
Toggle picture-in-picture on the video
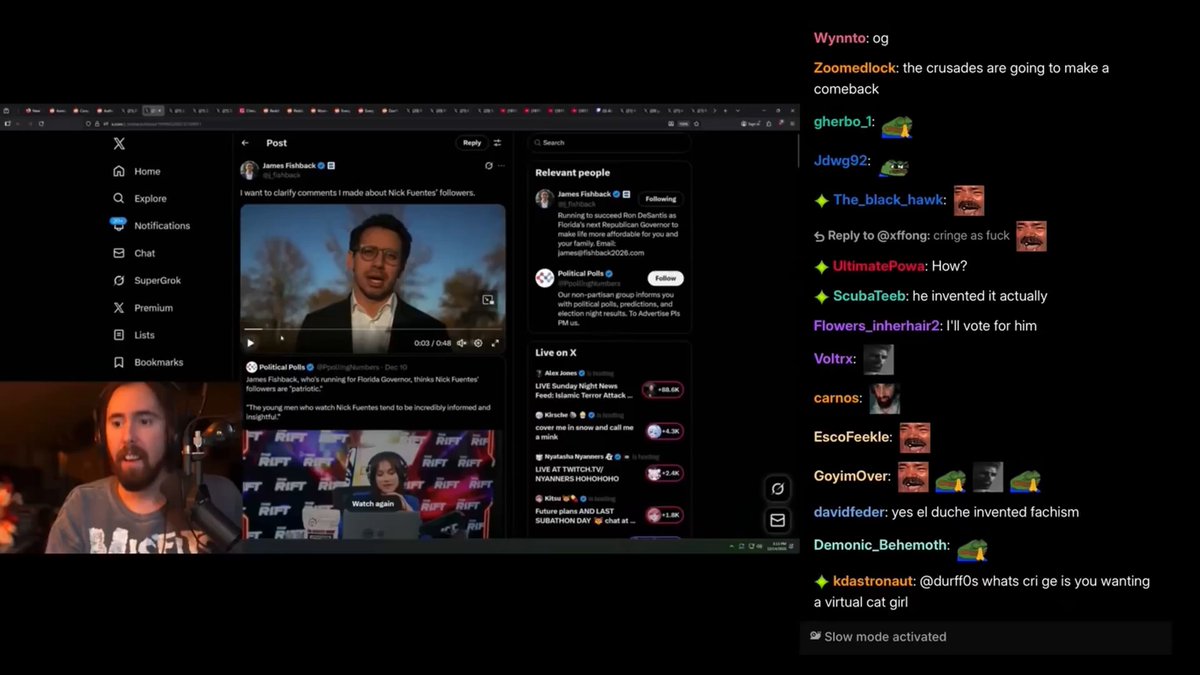click(488, 299)
